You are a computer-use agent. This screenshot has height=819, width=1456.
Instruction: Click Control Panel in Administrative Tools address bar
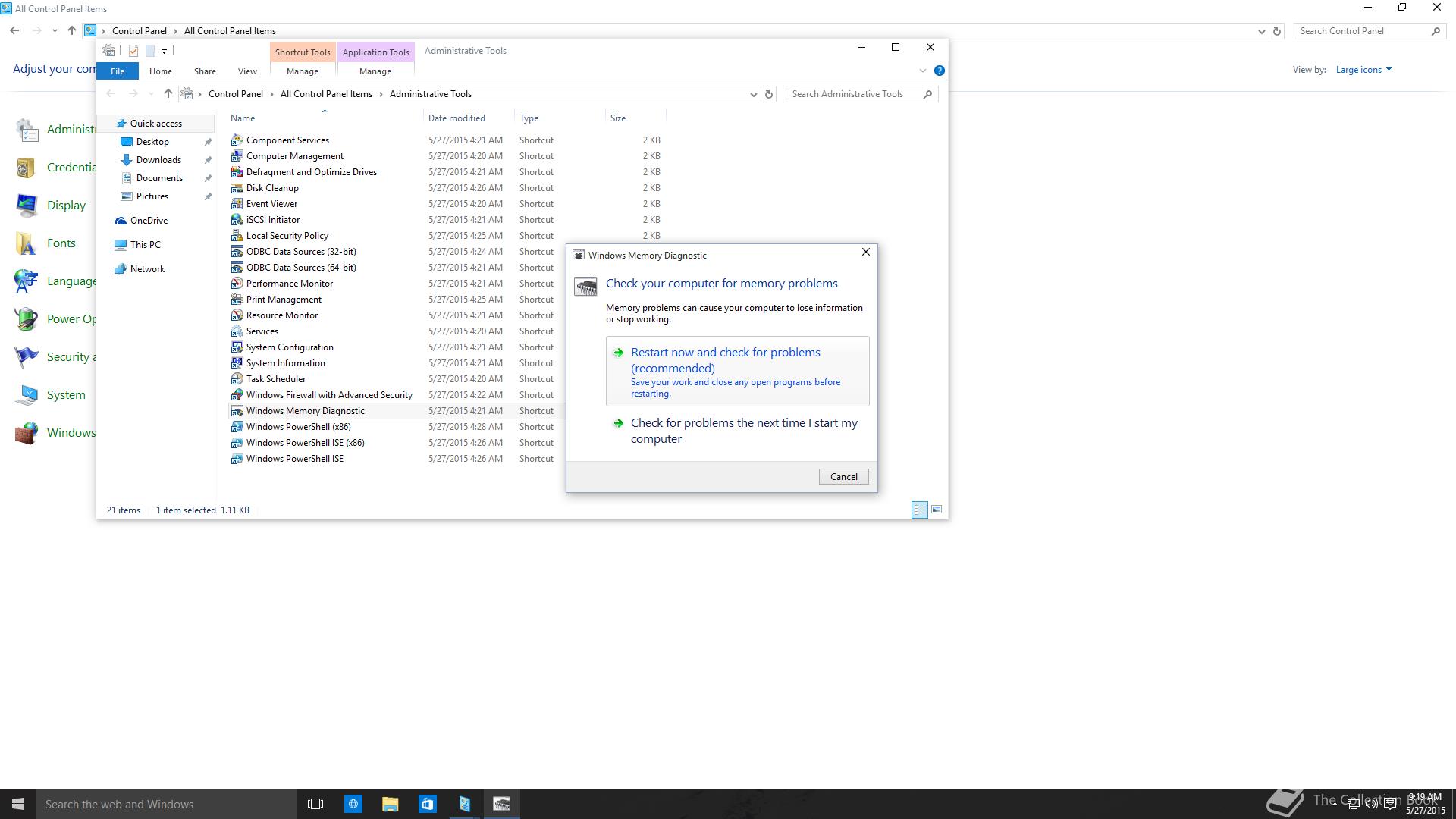[x=236, y=94]
